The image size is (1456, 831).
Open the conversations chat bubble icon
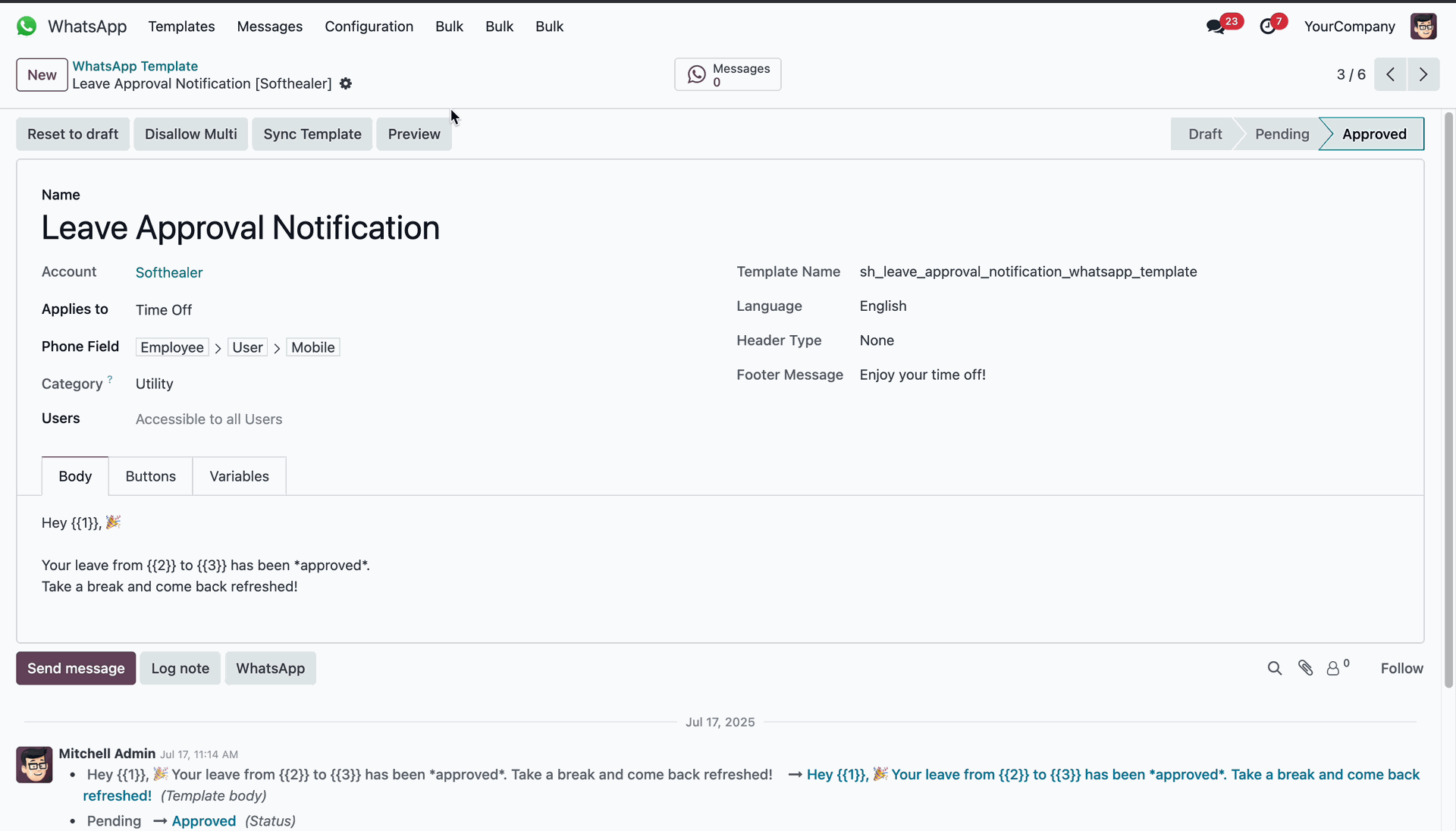click(1216, 27)
